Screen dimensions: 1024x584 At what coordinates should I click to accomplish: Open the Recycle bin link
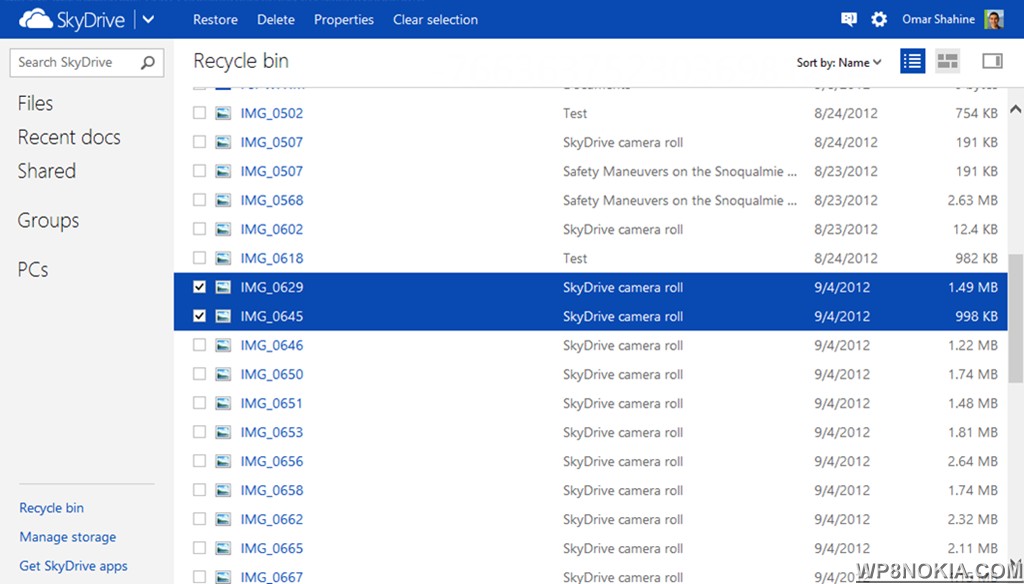point(52,508)
